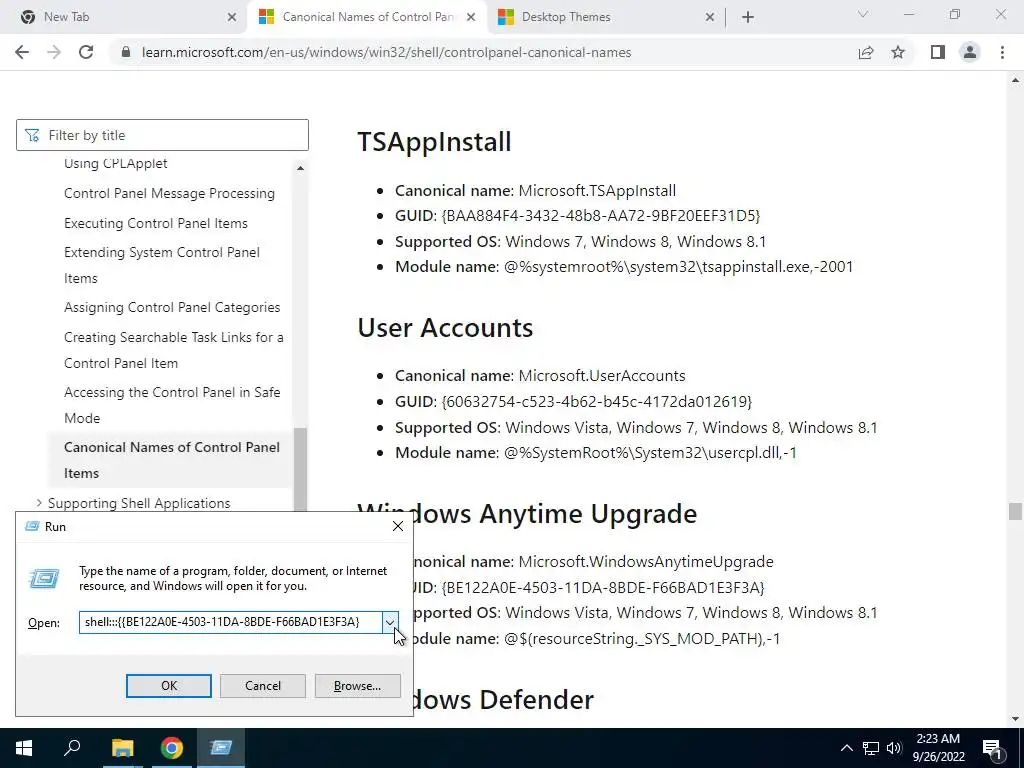The image size is (1024, 768).
Task: Click Browse in the Run dialog
Action: [x=357, y=686]
